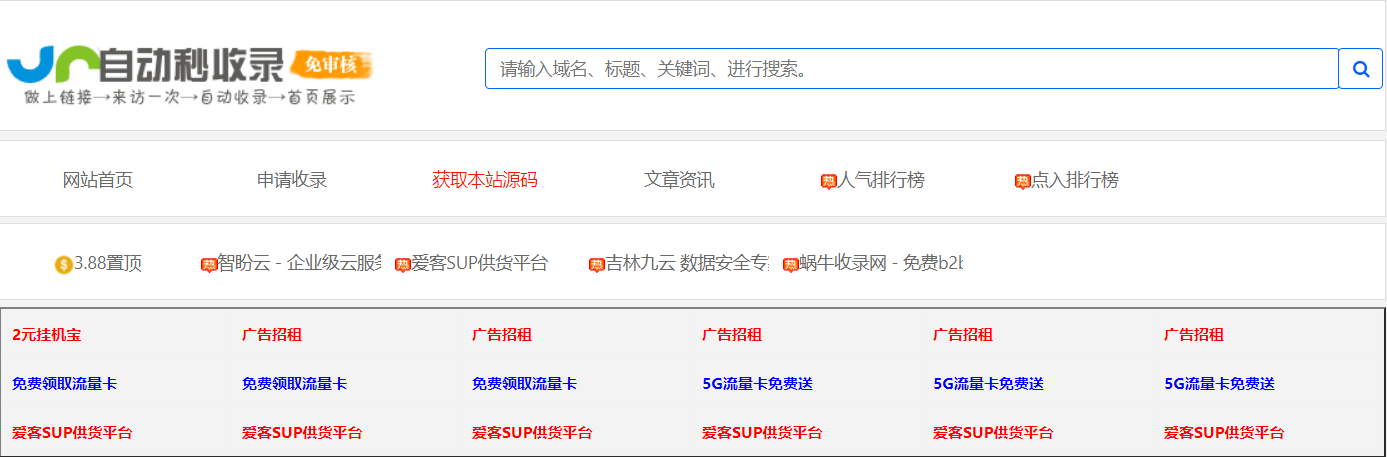Open the 文章资讯 navigation page
The image size is (1387, 457).
tap(679, 180)
